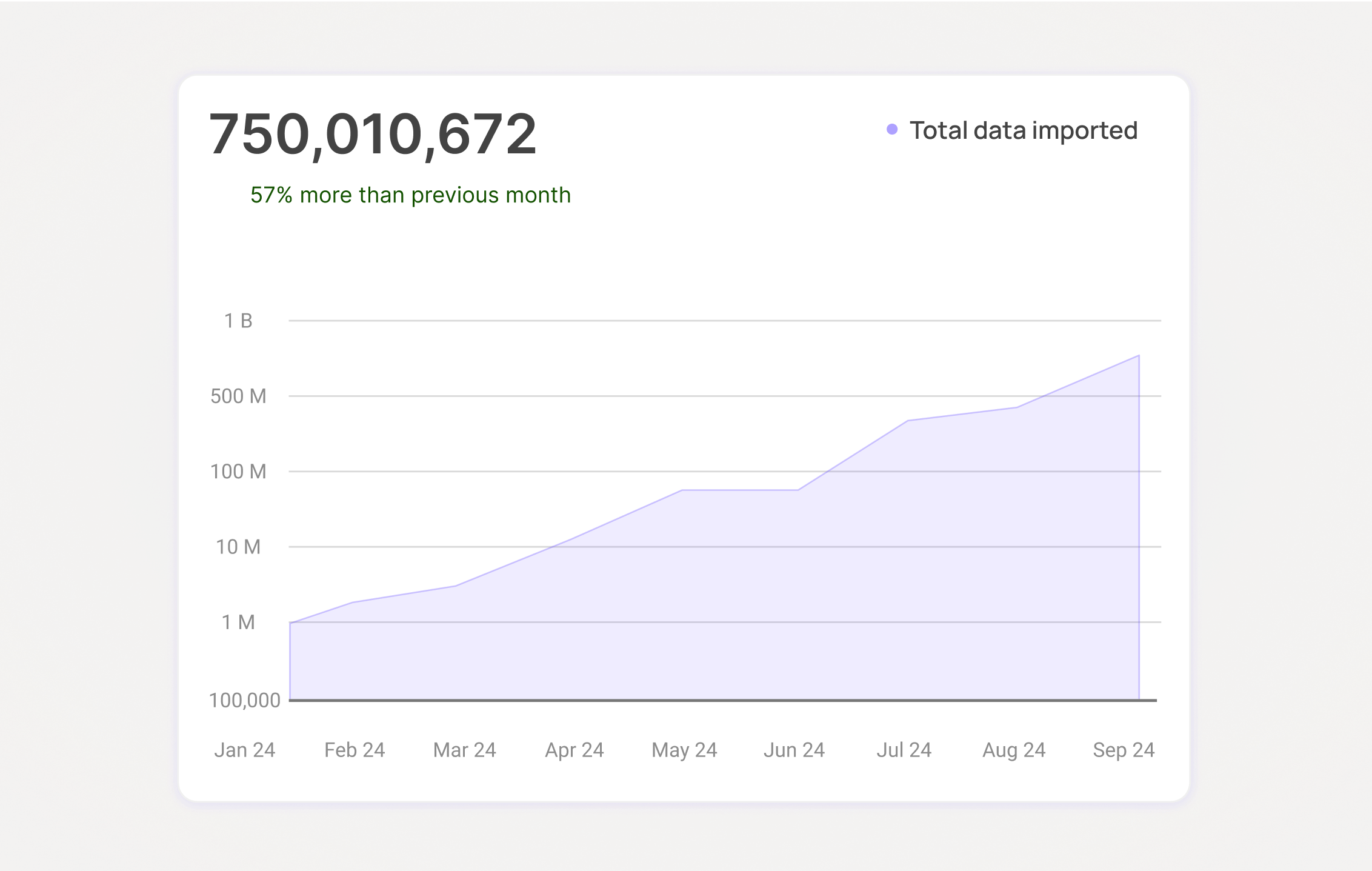Viewport: 1372px width, 871px height.
Task: Select the Jan 24 axis label
Action: pyautogui.click(x=244, y=750)
